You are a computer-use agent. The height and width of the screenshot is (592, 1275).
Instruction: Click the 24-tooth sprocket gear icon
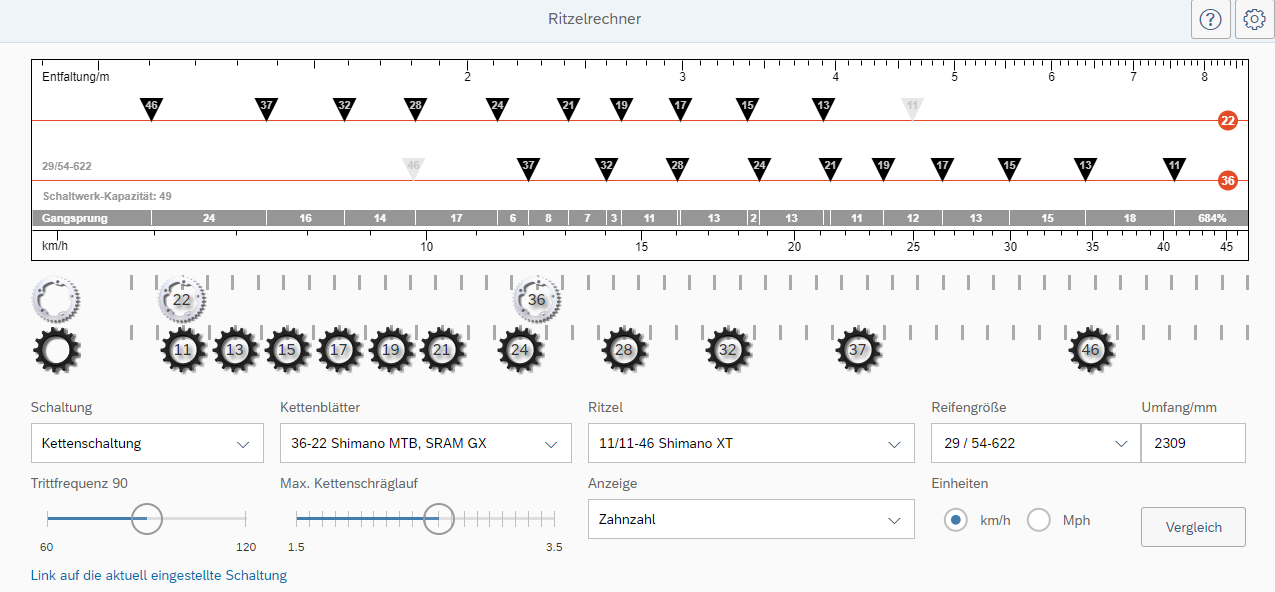pyautogui.click(x=520, y=350)
